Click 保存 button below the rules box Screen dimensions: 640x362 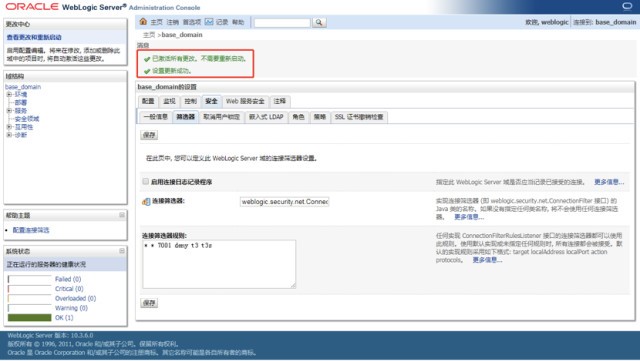pyautogui.click(x=149, y=303)
